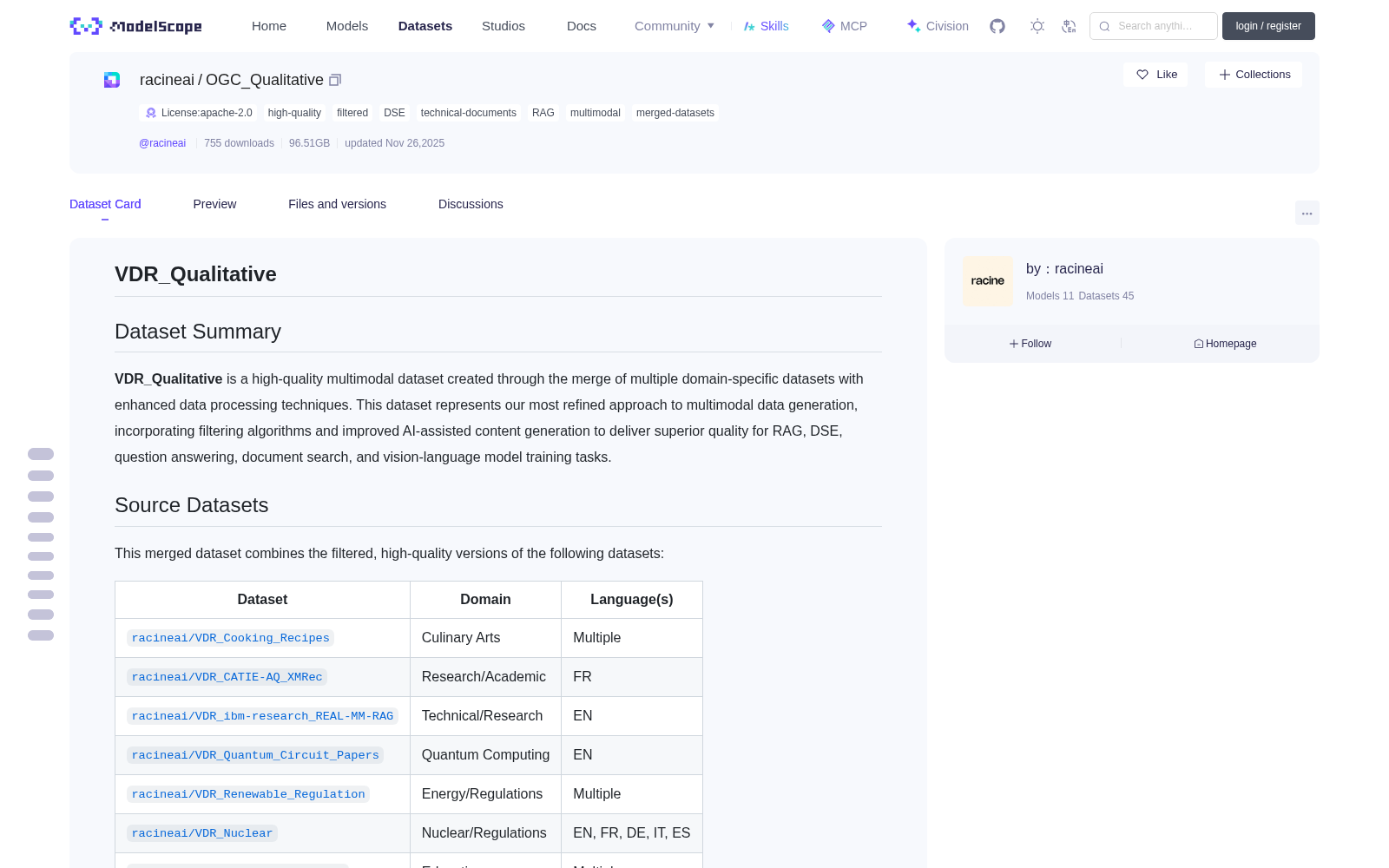Screen dimensions: 1389x868
Task: Open the @racineai author link
Action: [x=162, y=143]
